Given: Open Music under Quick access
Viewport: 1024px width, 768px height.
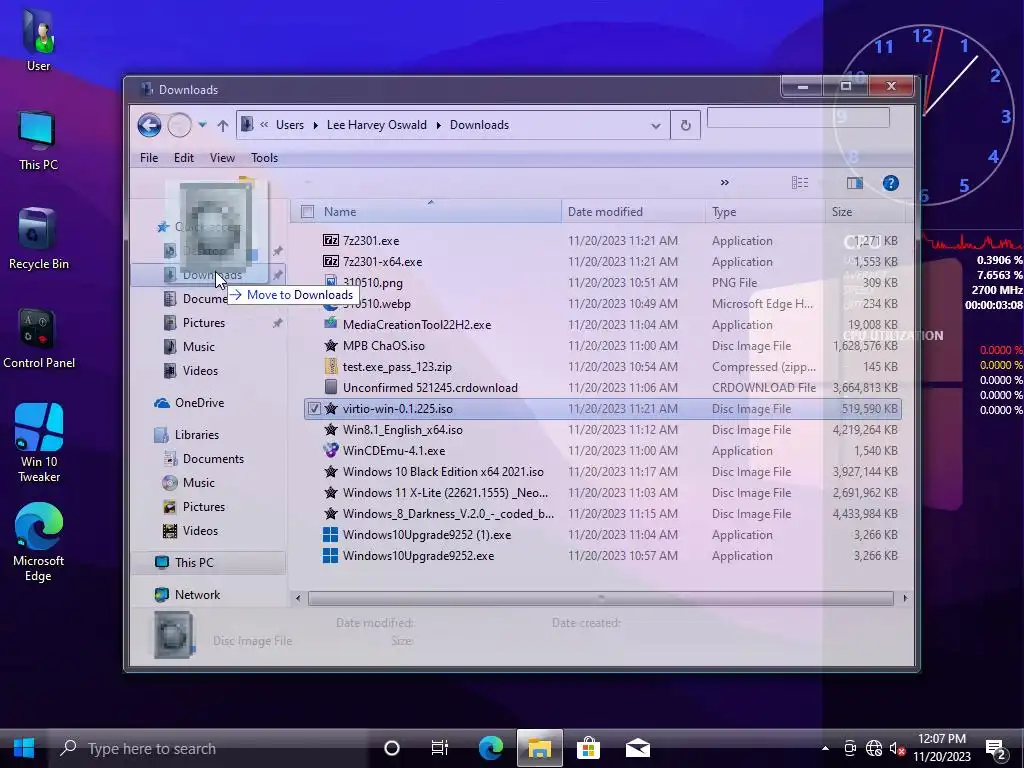Looking at the screenshot, I should [x=199, y=347].
